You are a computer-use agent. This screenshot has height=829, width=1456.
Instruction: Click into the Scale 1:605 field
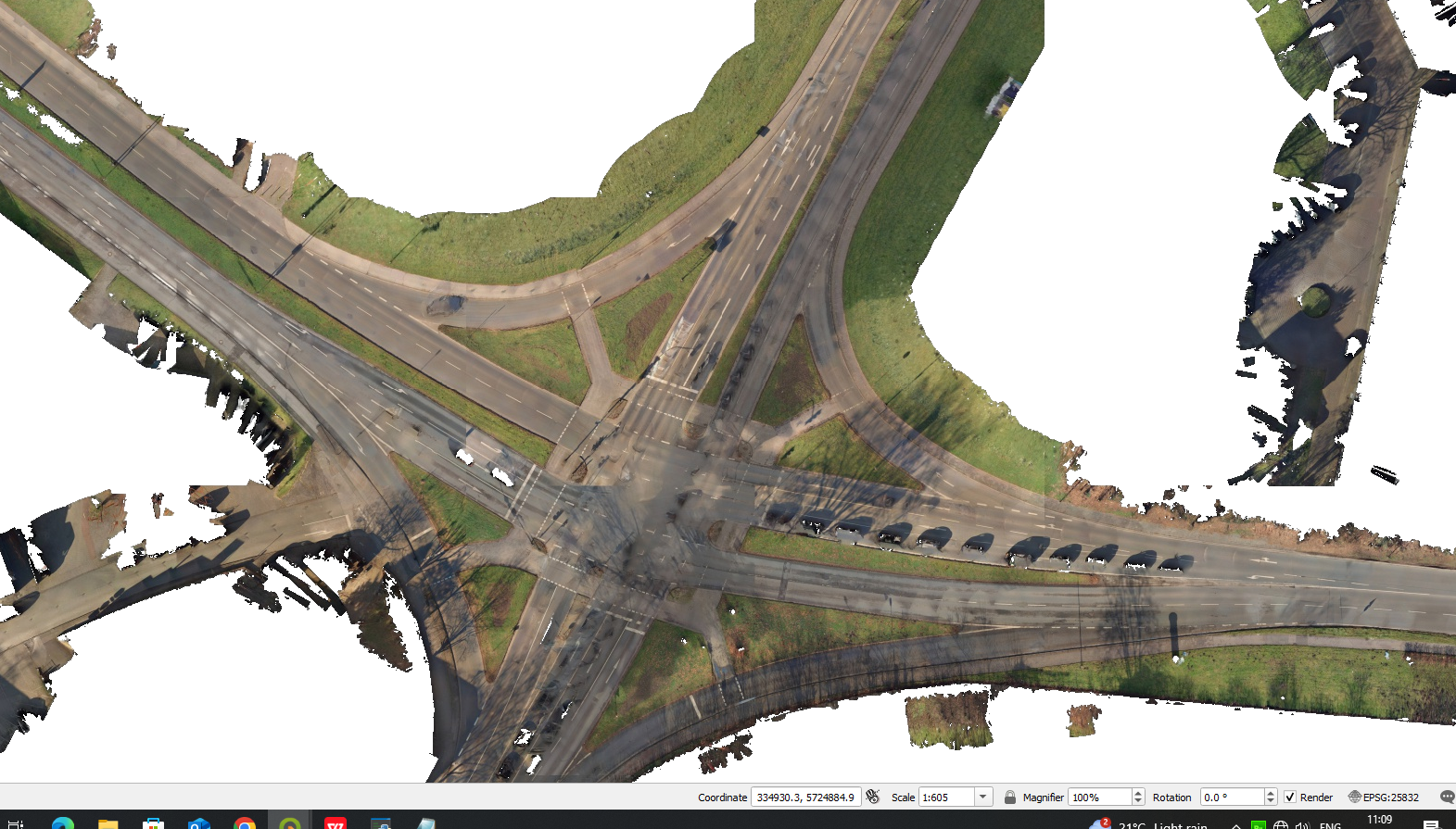tap(946, 797)
